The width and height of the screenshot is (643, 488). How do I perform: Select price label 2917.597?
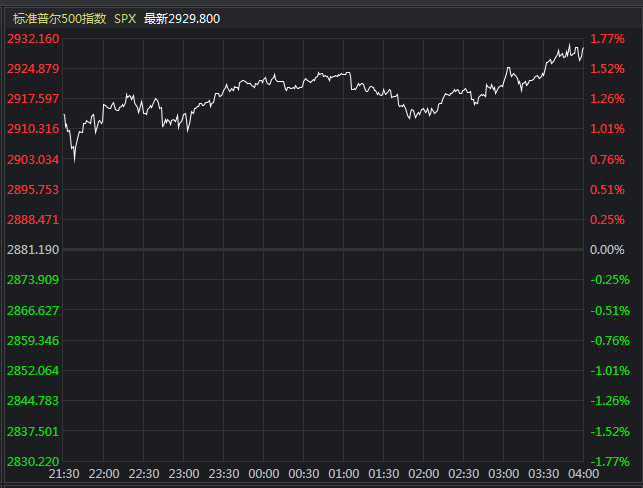coord(33,98)
